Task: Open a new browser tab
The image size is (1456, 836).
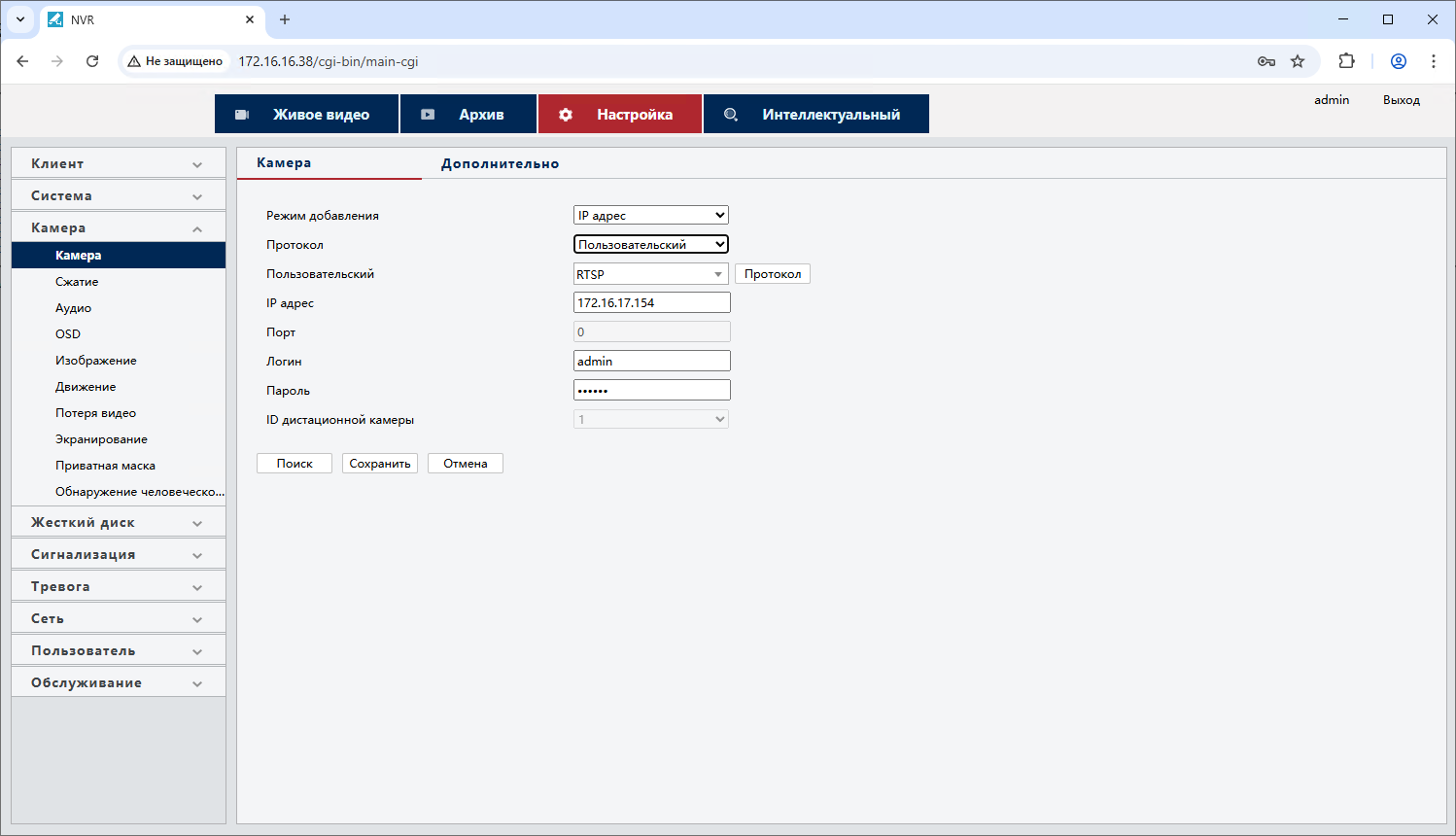Action: coord(285,19)
